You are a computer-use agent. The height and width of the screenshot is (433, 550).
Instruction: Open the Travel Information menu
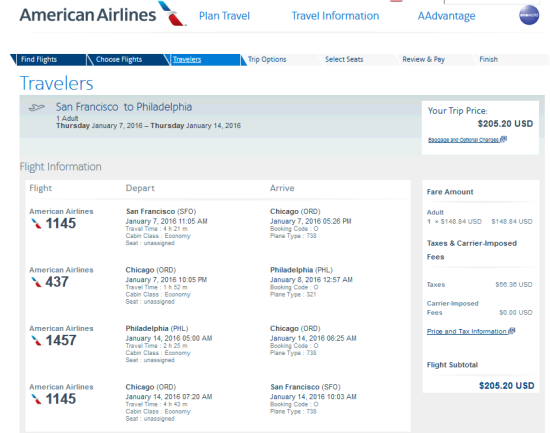pos(335,16)
